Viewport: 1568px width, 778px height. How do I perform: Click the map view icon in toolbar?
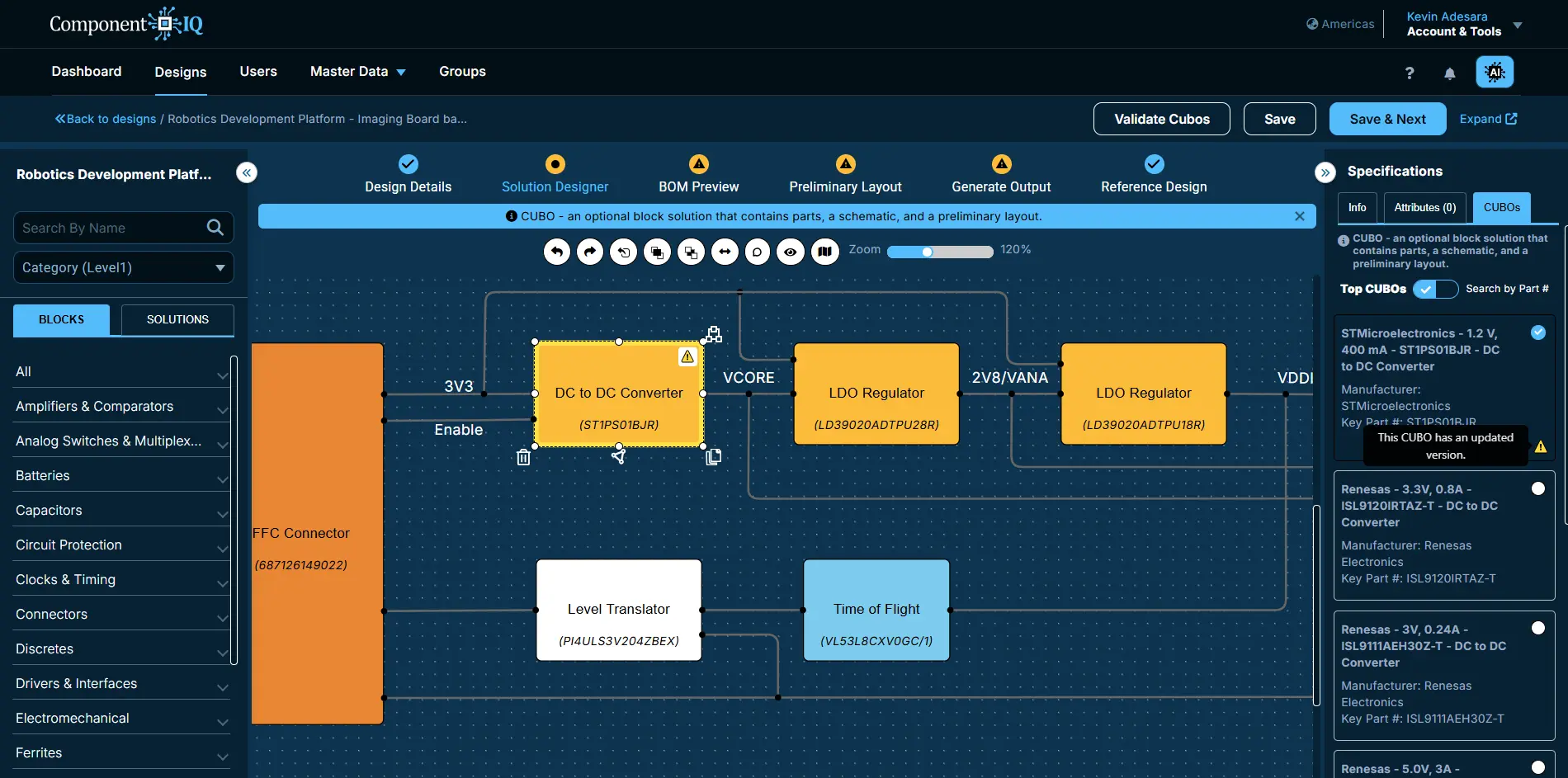(x=824, y=252)
